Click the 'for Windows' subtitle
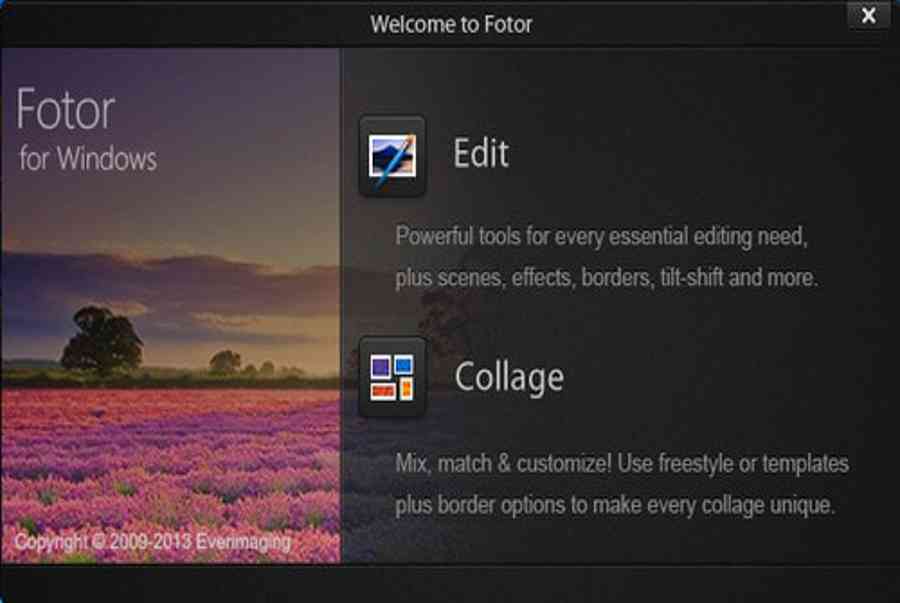Screen dimensions: 900x603 88,159
